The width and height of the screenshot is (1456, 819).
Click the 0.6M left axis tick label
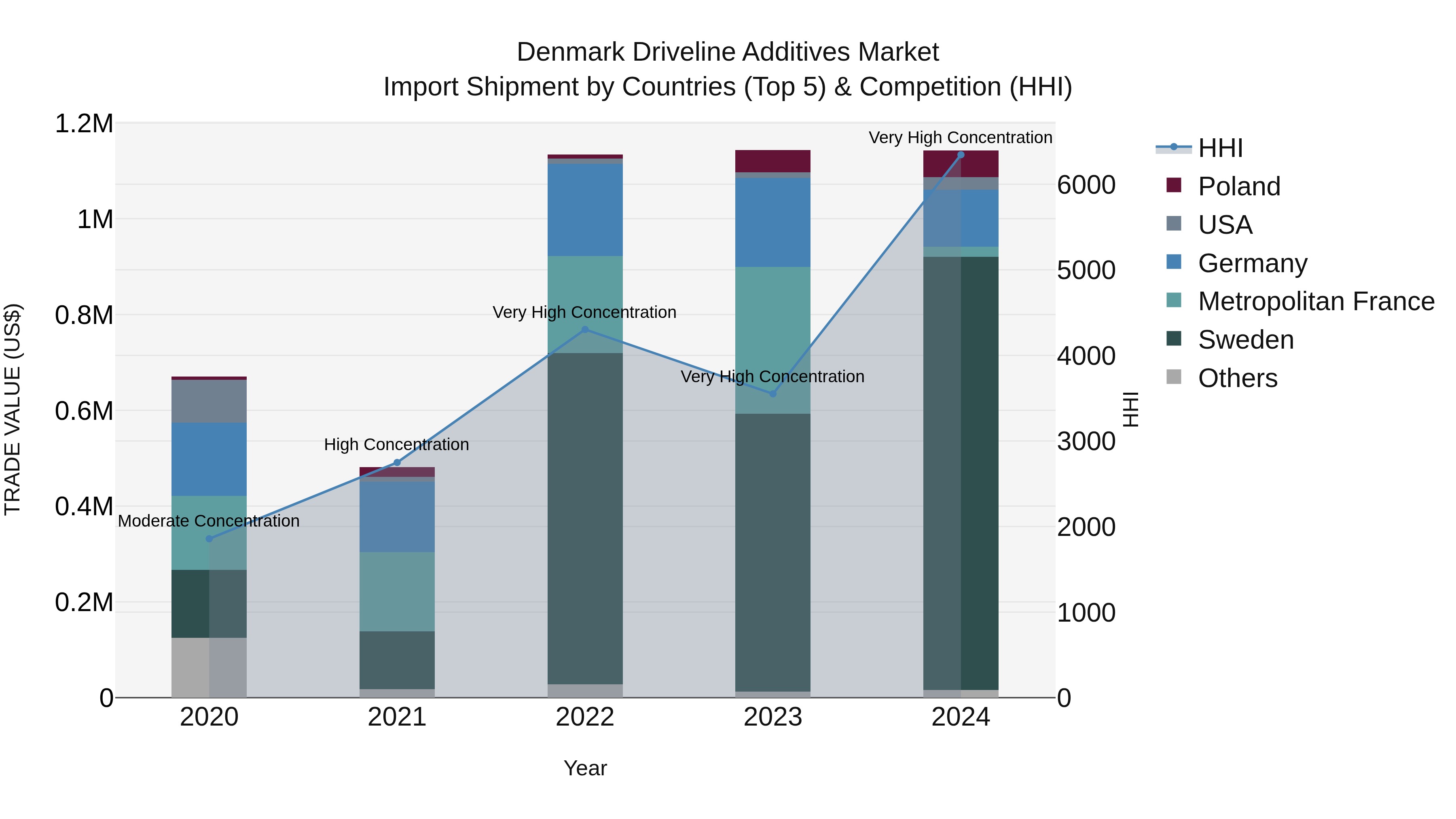pyautogui.click(x=84, y=411)
